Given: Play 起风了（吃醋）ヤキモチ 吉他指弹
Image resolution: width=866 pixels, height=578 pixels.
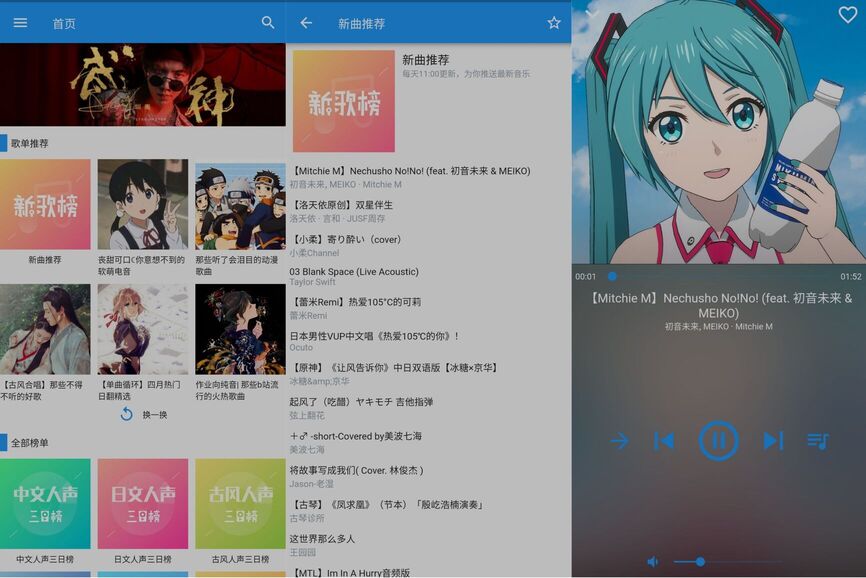Looking at the screenshot, I should tap(429, 408).
